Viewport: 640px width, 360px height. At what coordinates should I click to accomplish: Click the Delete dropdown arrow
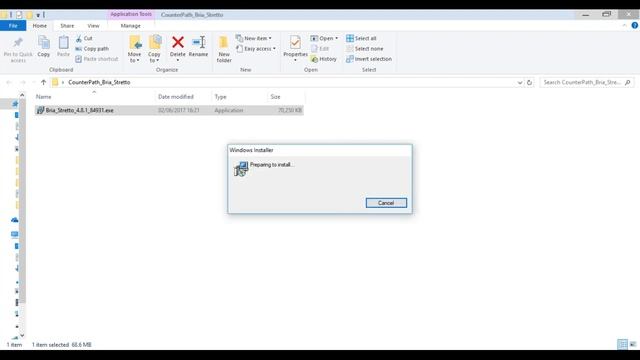[178, 60]
